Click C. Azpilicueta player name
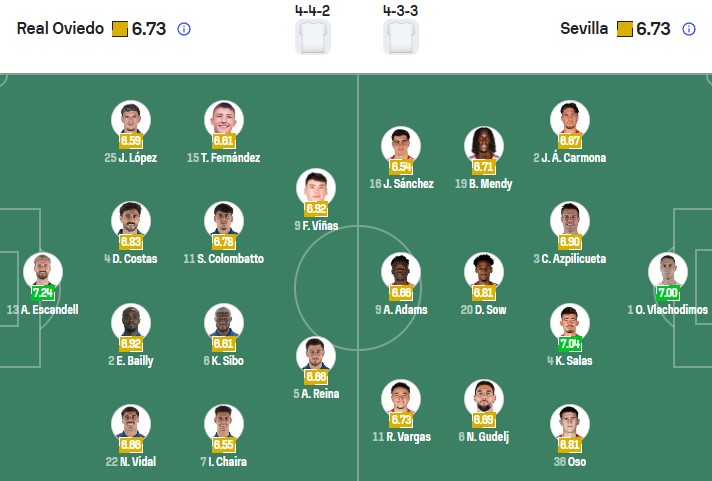 point(575,259)
